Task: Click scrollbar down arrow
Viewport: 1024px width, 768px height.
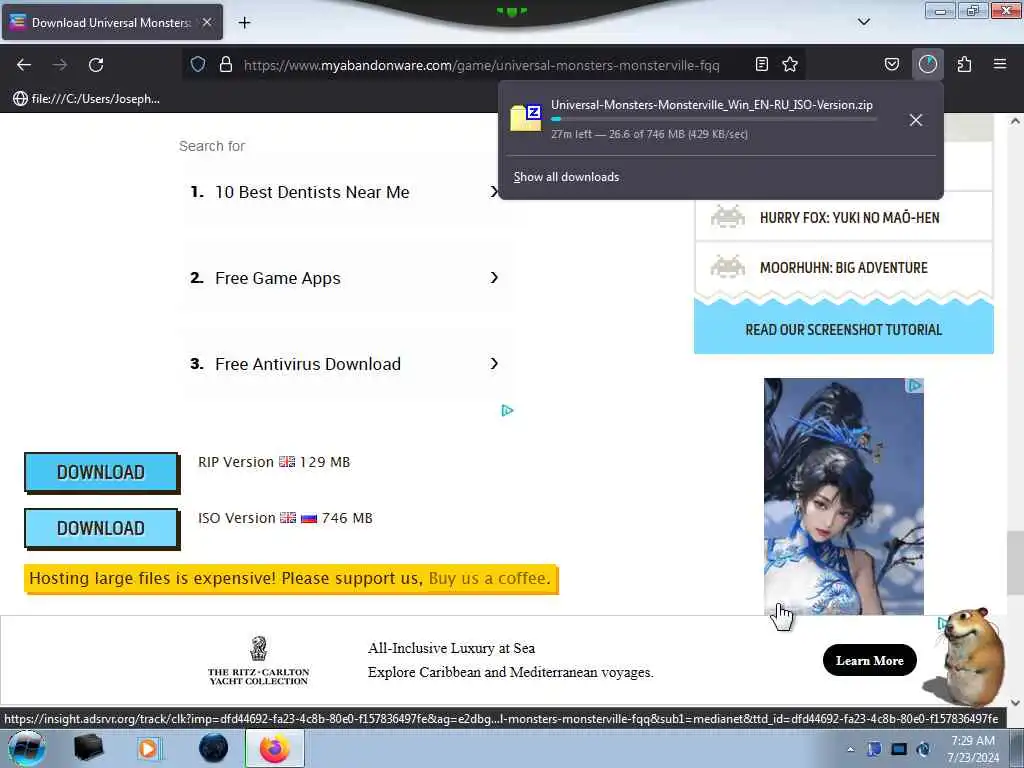Action: 1015,703
